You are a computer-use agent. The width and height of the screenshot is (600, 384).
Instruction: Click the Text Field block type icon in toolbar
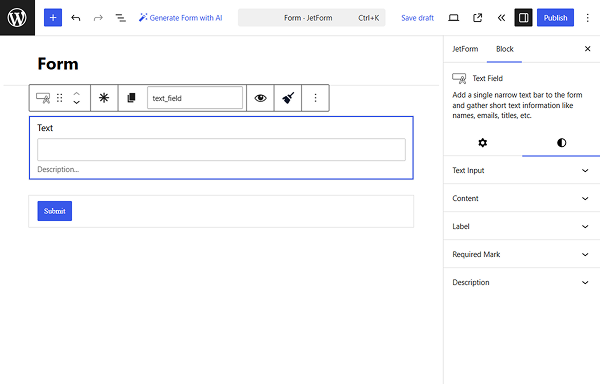pyautogui.click(x=43, y=98)
